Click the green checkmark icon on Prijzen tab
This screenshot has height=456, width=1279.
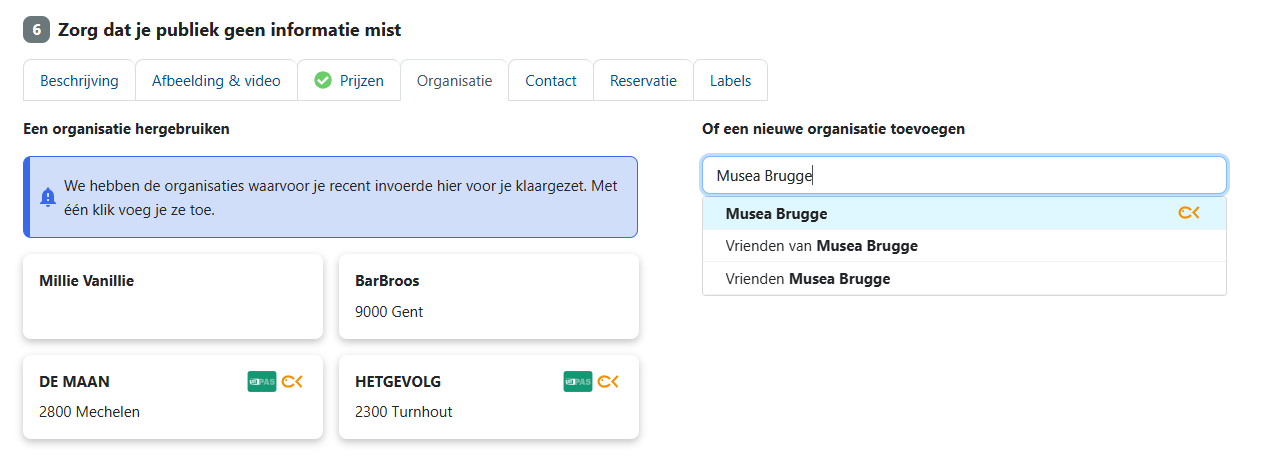pos(323,81)
